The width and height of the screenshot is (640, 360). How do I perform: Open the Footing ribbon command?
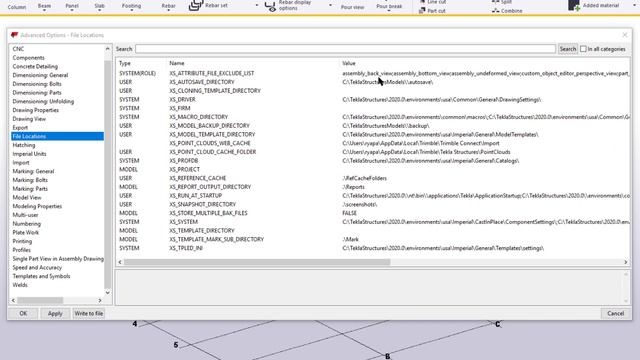(x=131, y=7)
